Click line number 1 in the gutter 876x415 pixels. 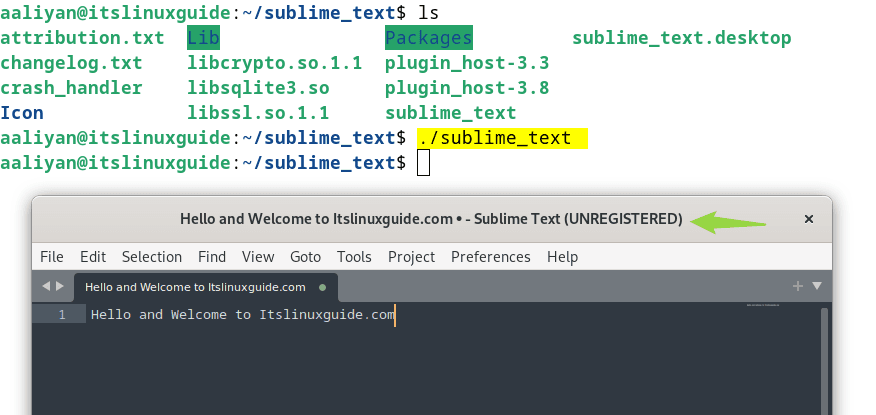[62, 315]
